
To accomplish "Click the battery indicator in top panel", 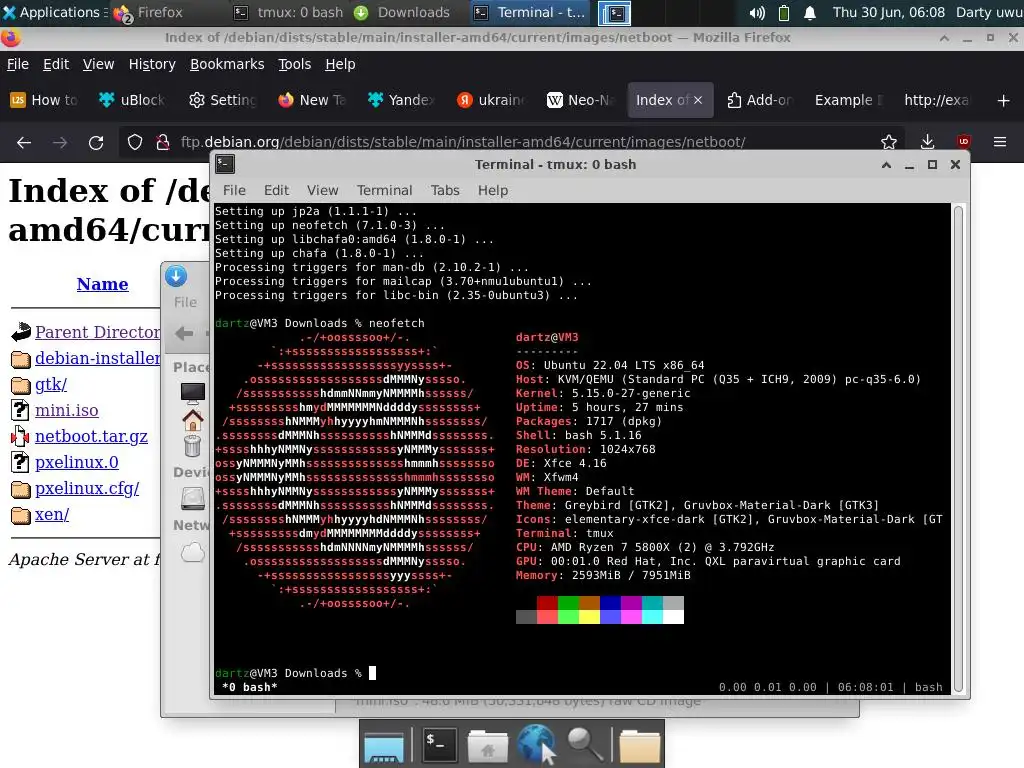I will click(784, 12).
